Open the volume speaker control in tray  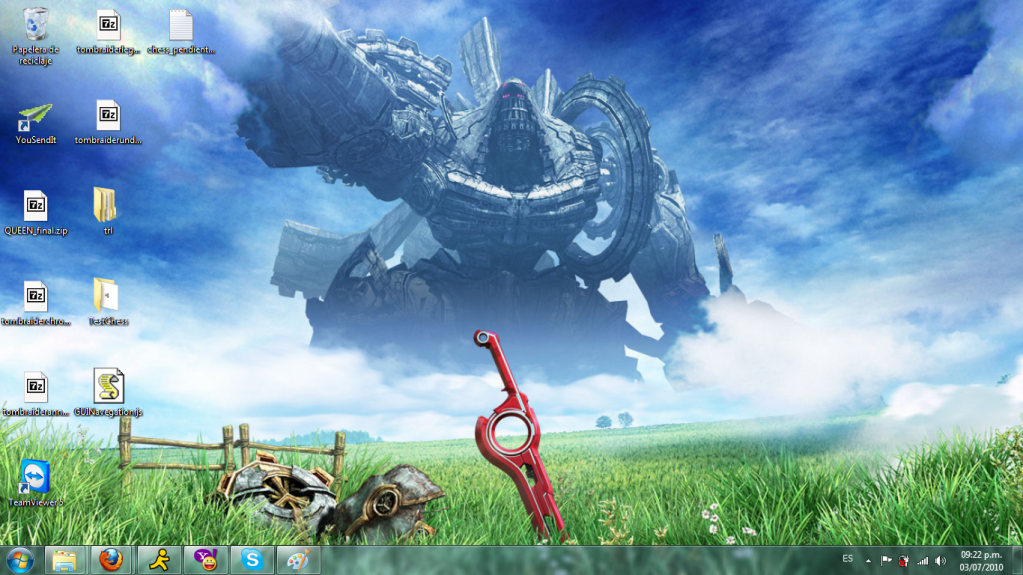[x=940, y=560]
